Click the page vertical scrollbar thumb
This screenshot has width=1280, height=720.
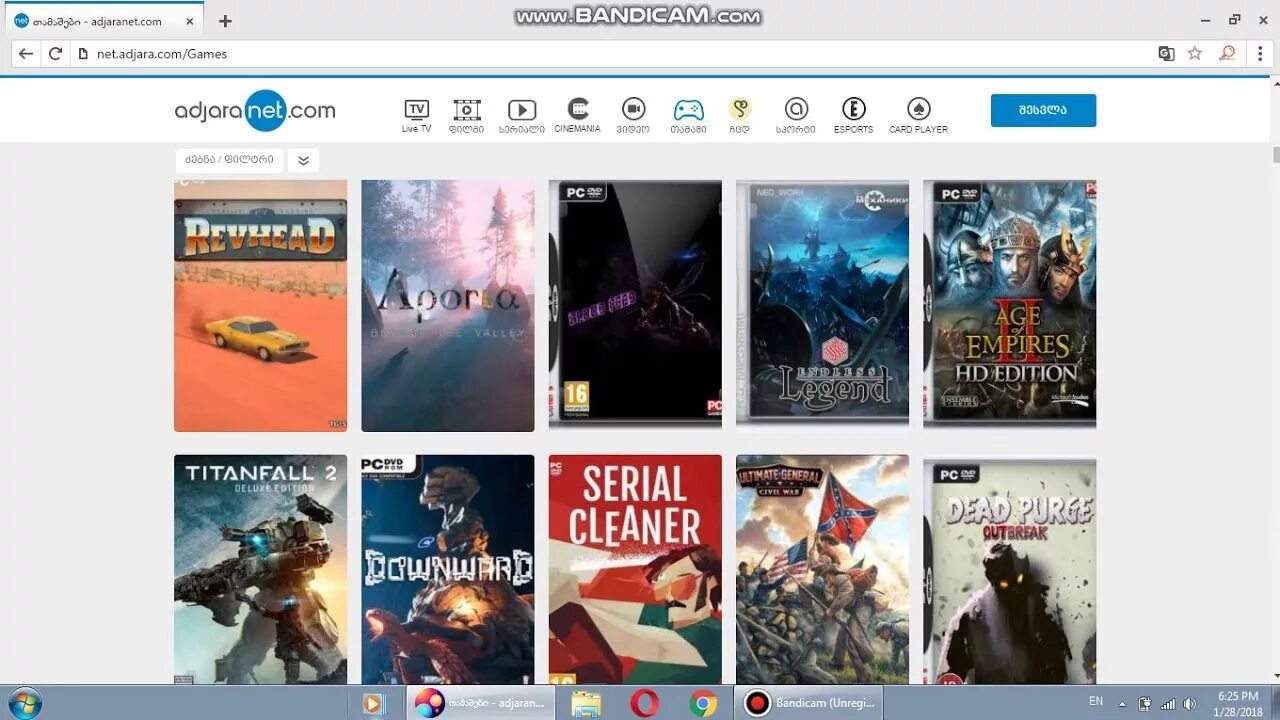coord(1275,154)
